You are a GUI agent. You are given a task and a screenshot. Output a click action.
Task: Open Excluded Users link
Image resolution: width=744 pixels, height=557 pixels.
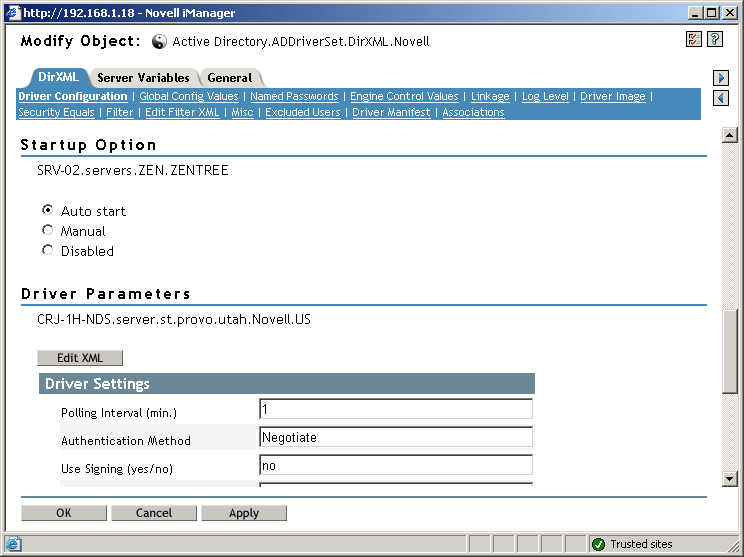pyautogui.click(x=303, y=112)
